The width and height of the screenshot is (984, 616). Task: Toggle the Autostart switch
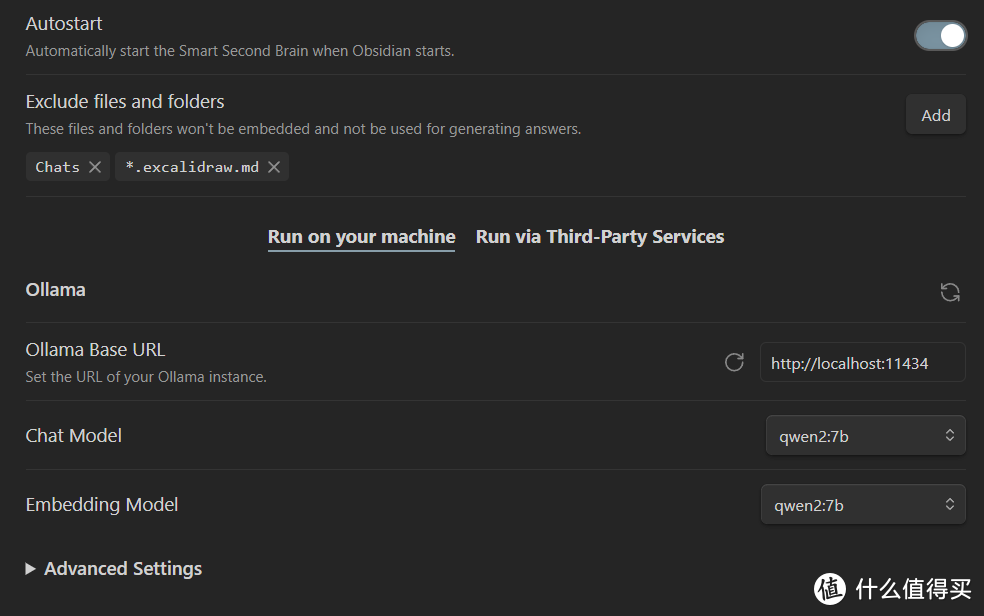(940, 36)
